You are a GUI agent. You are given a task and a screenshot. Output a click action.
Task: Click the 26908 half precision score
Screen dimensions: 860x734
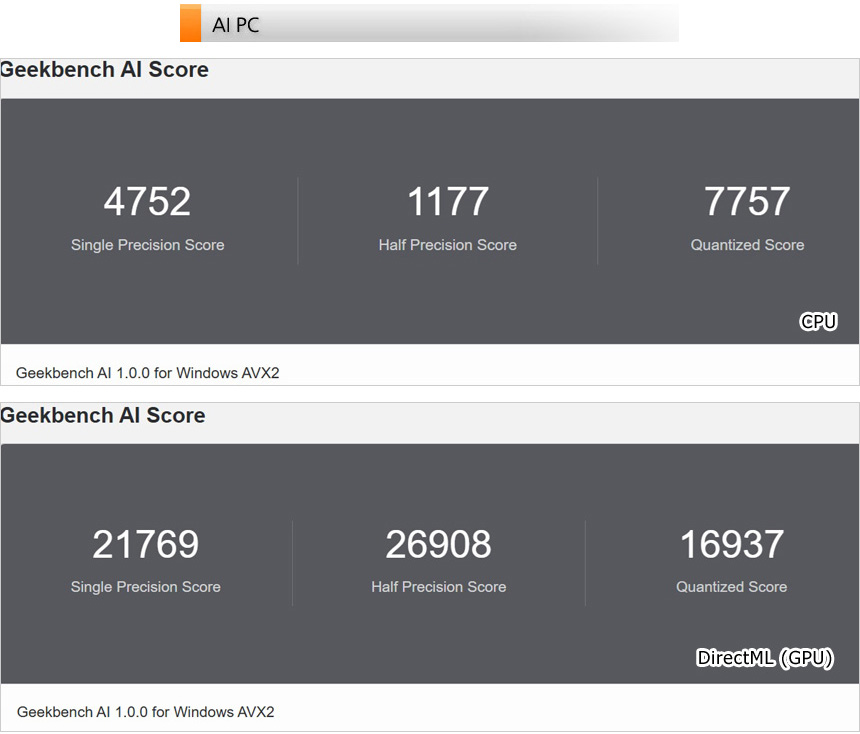pyautogui.click(x=438, y=545)
